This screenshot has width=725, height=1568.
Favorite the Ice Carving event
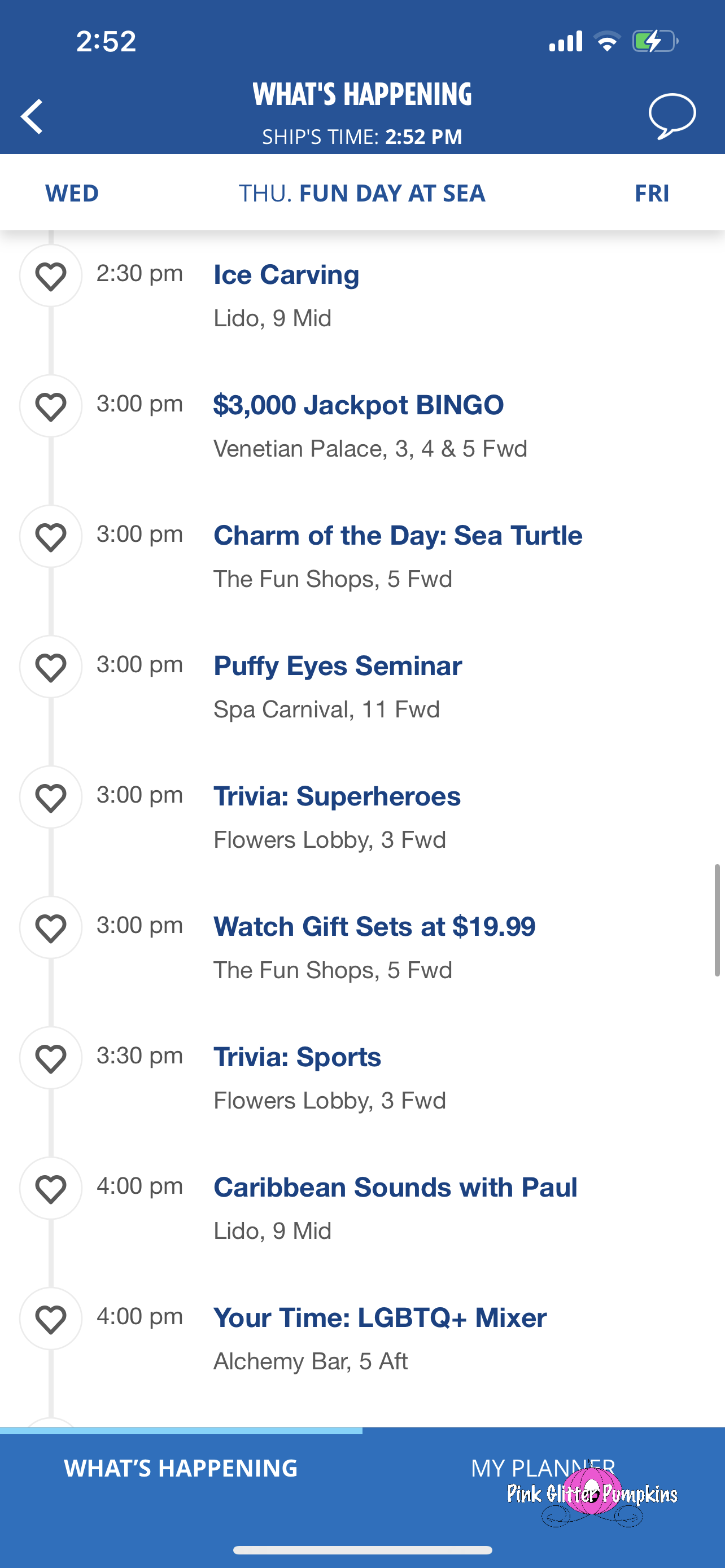pyautogui.click(x=50, y=276)
